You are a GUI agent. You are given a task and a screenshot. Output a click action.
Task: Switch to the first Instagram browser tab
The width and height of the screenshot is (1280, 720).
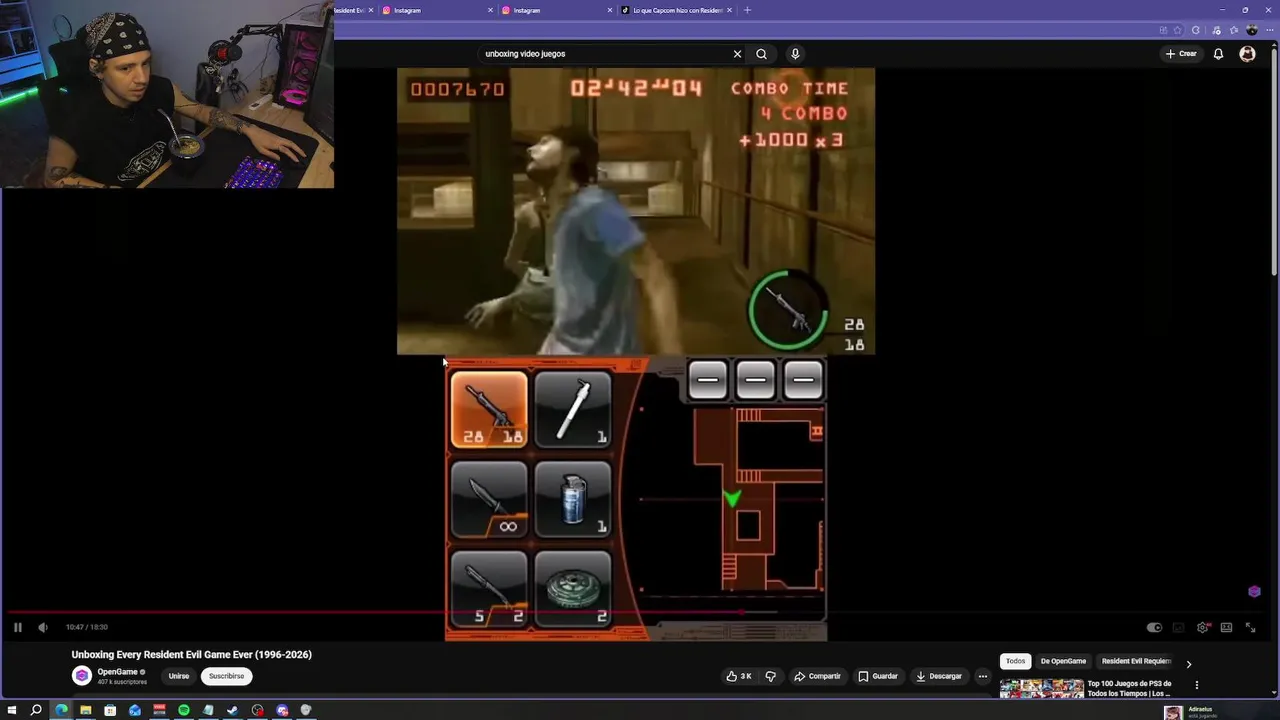435,10
